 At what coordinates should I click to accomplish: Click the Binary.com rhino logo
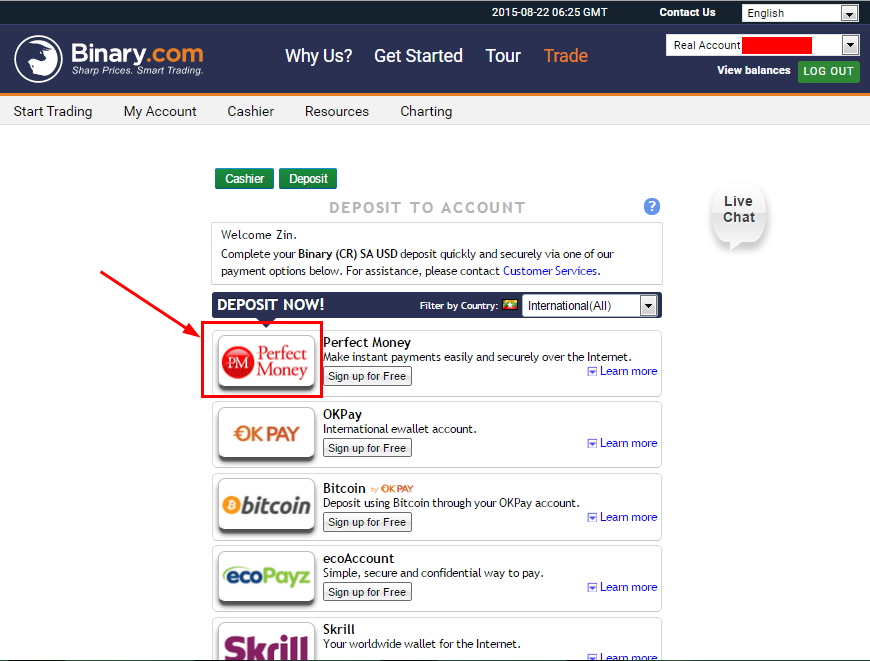point(38,59)
